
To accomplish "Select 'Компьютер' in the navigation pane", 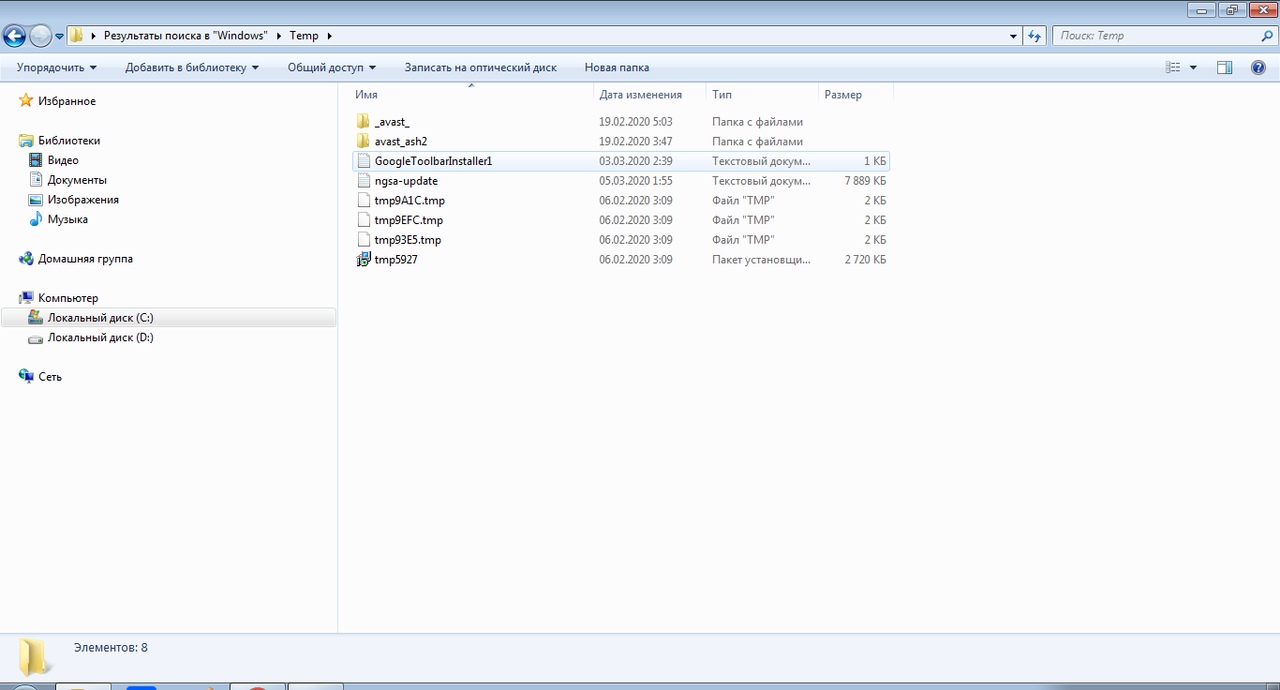I will 68,298.
